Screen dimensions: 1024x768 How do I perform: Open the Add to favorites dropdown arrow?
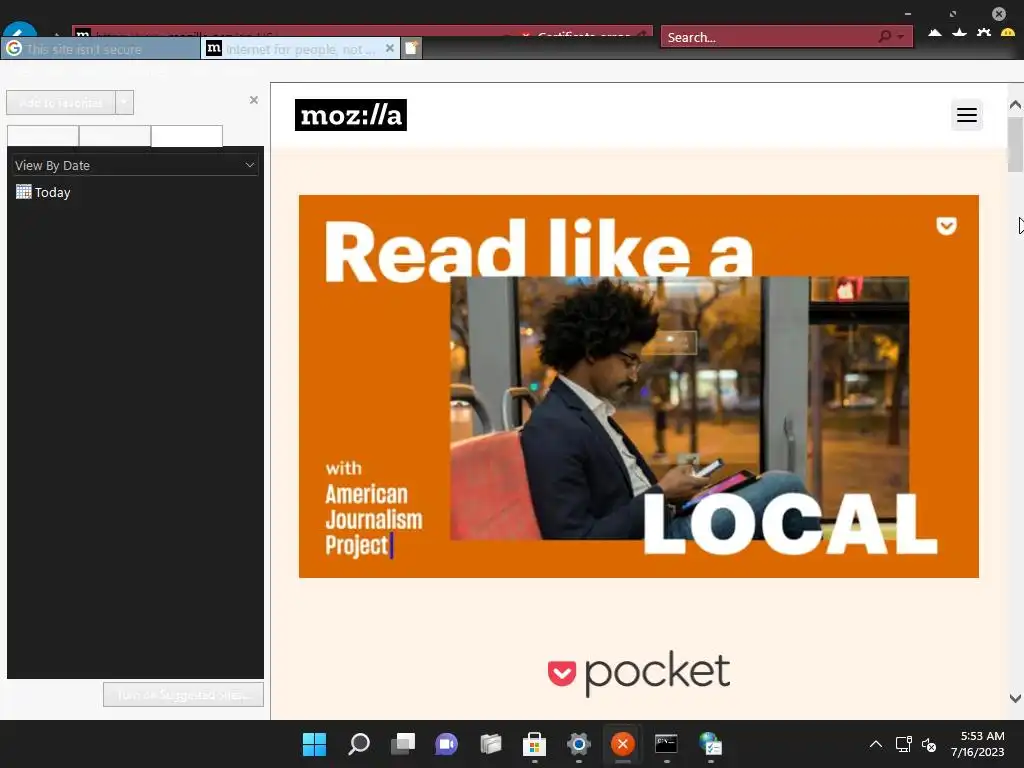click(x=124, y=103)
